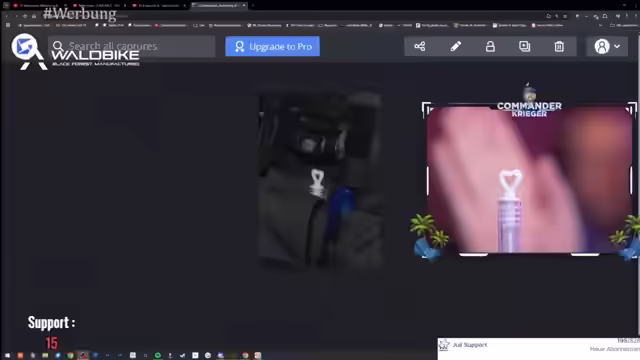Click the browser reload button
640x360 pixels.
(25, 16)
